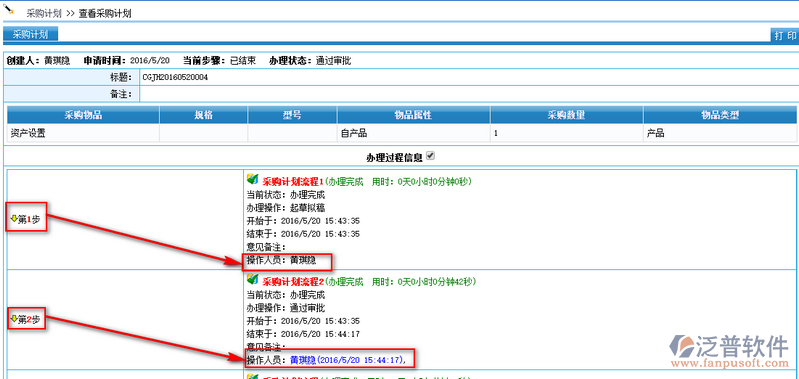Click the partially visible third process icon

point(252,376)
